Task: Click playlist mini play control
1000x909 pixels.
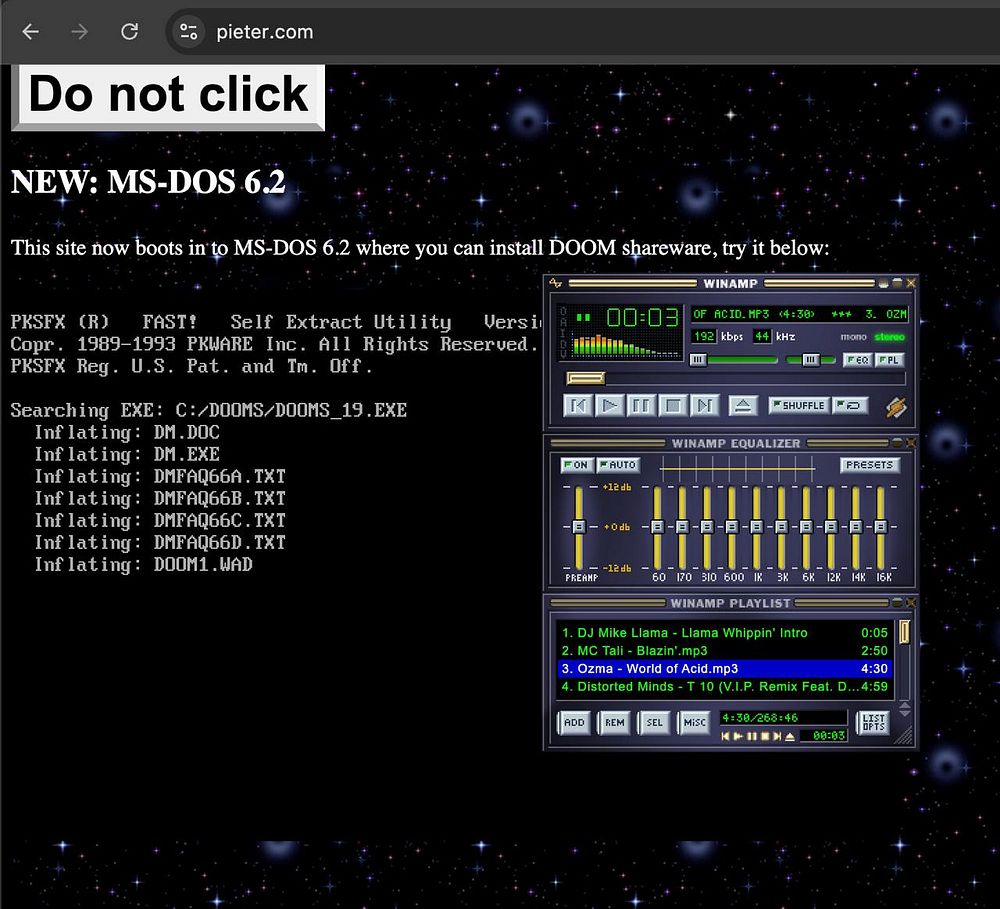Action: pos(738,736)
